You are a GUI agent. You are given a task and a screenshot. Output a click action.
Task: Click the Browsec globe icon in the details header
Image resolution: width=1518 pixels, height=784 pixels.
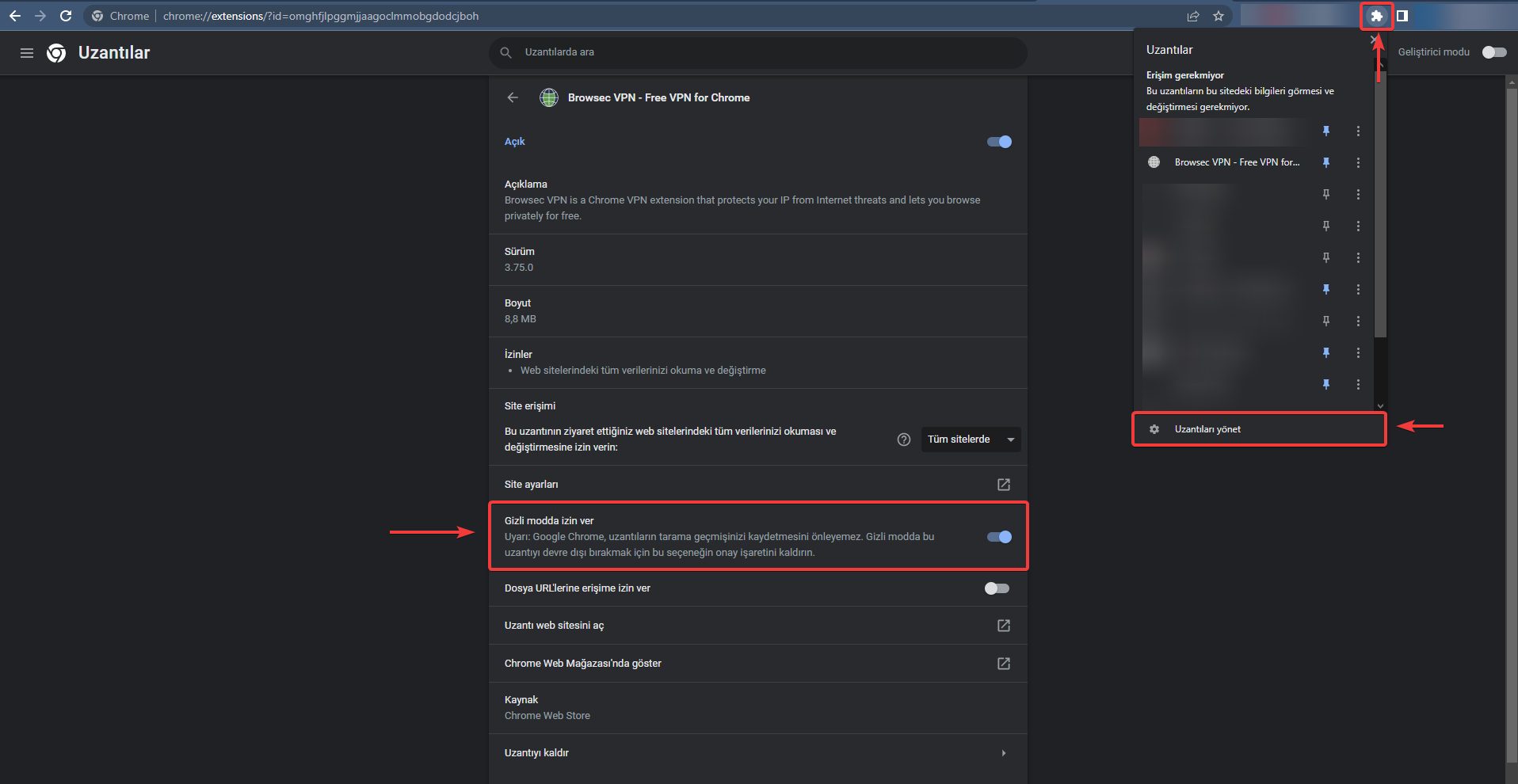coord(549,97)
